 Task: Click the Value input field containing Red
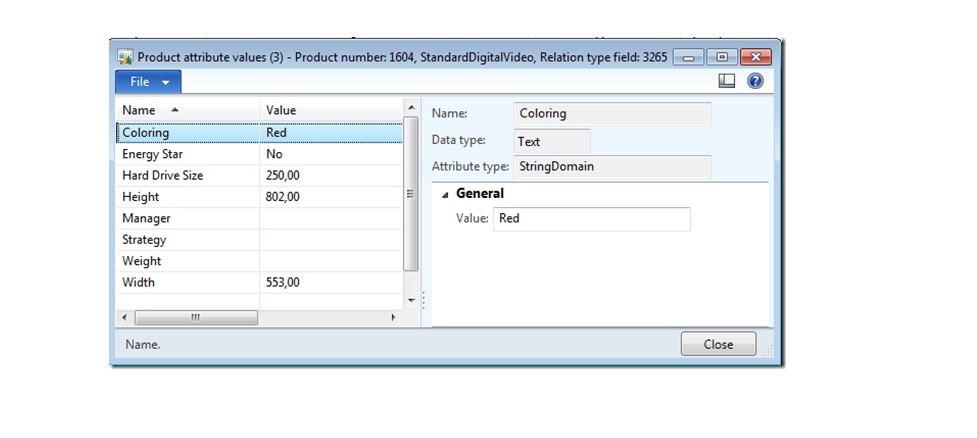click(x=591, y=219)
